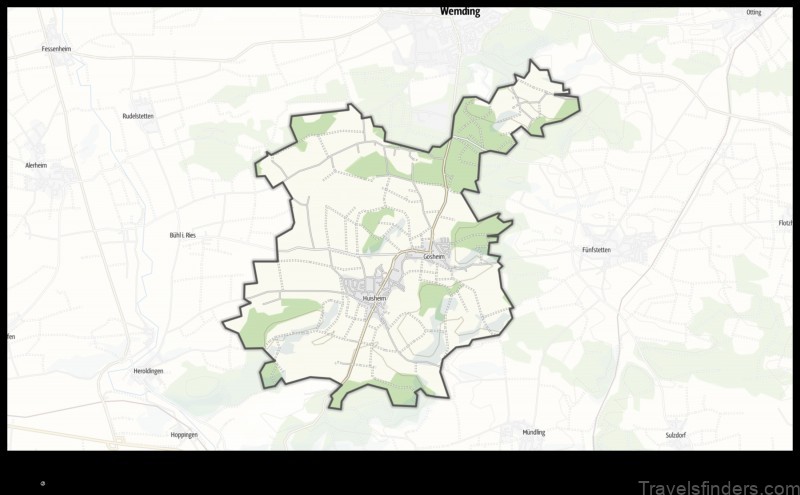Select the Rudelstetten place label
The width and height of the screenshot is (800, 495).
point(138,116)
